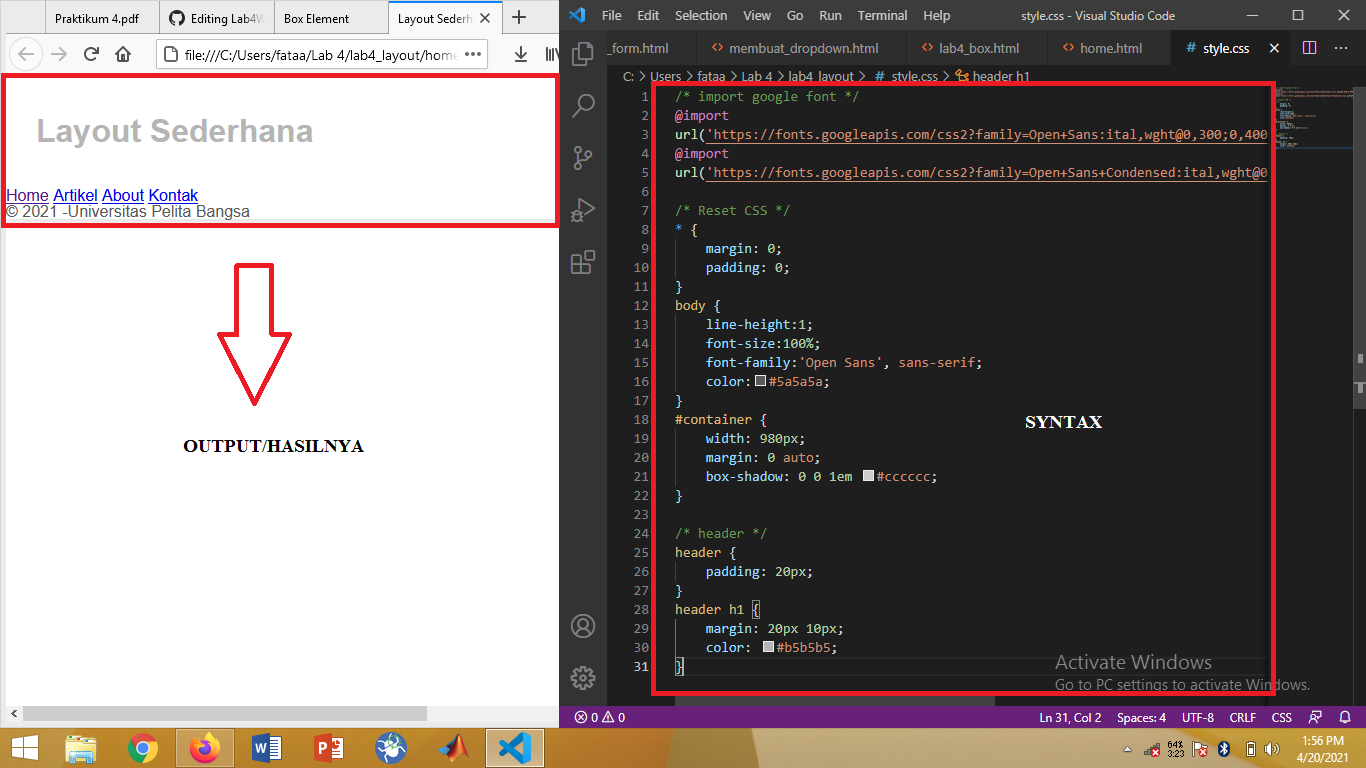Select the Search icon in the Activity Bar
The width and height of the screenshot is (1366, 768).
(x=583, y=107)
